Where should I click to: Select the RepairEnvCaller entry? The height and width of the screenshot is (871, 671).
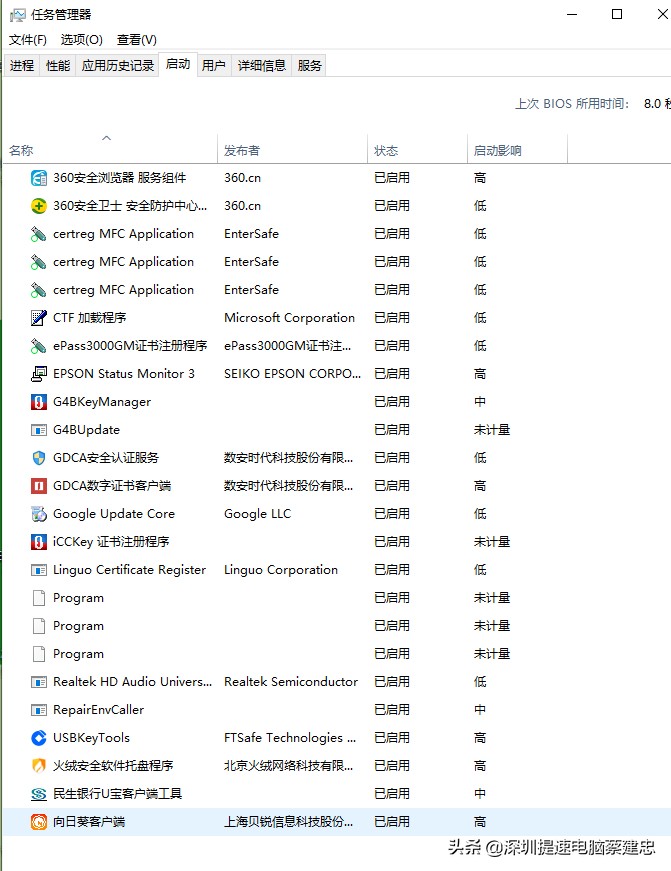[98, 710]
